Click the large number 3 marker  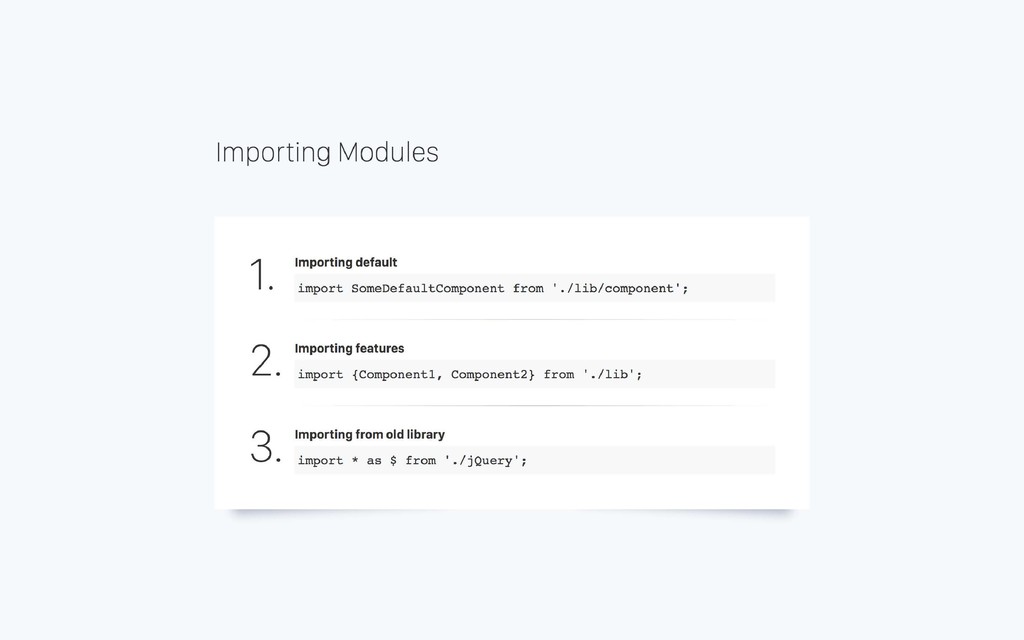(x=265, y=447)
